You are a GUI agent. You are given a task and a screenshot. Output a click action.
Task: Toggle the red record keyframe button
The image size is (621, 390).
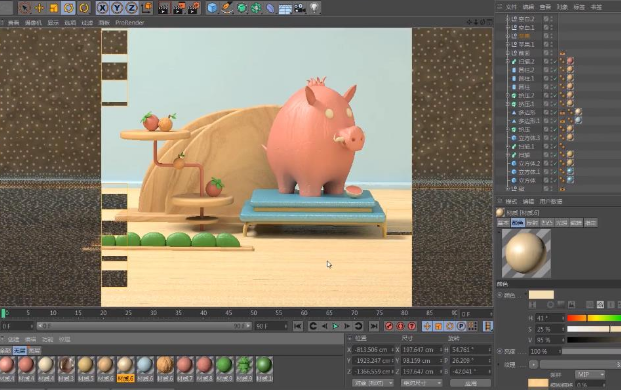pyautogui.click(x=389, y=326)
